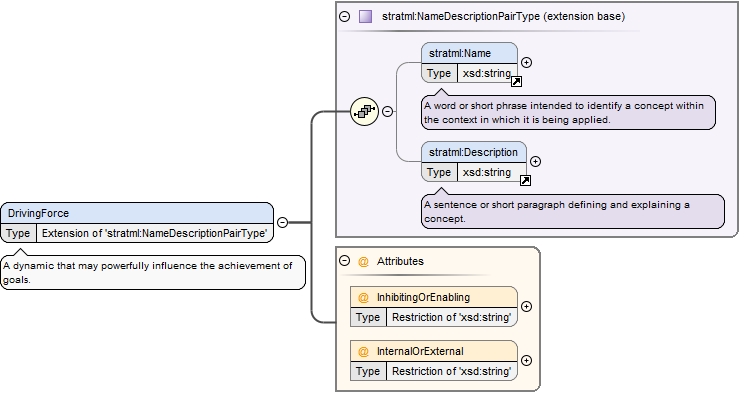Follow the reference arrow on stratml:Description
The image size is (756, 393).
tap(526, 180)
